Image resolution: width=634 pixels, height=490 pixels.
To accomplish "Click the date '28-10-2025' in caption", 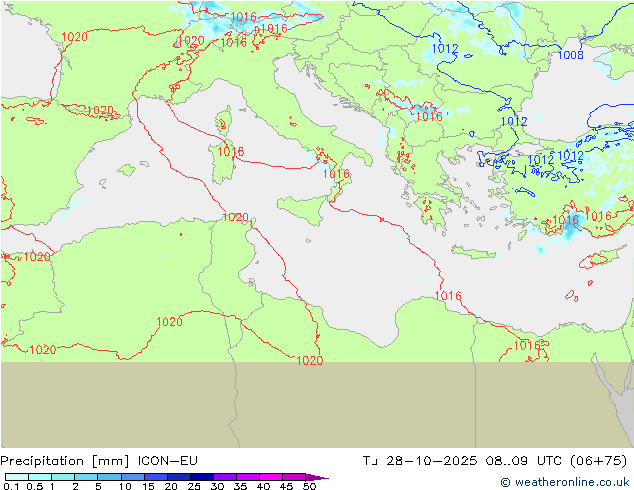I will tap(431, 460).
